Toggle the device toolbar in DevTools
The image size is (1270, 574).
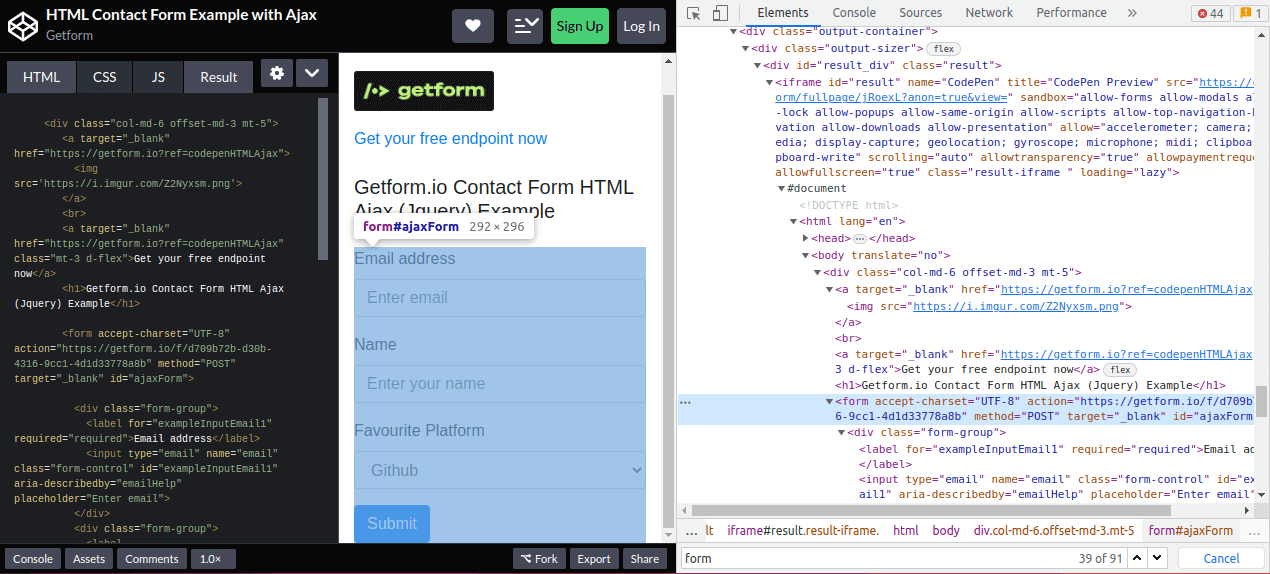(x=720, y=13)
